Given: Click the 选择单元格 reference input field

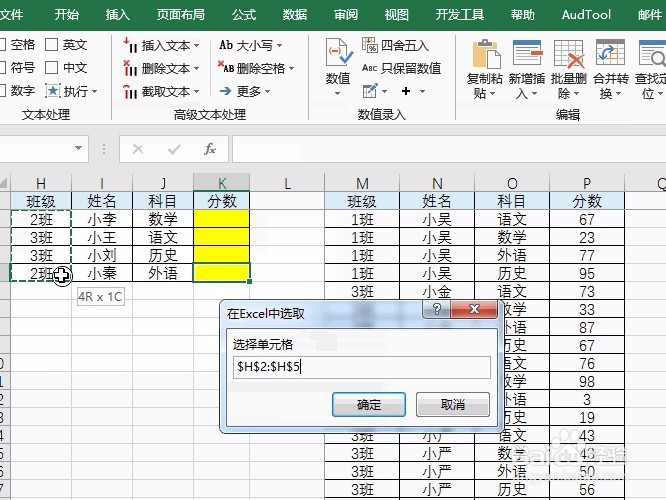Looking at the screenshot, I should [362, 367].
